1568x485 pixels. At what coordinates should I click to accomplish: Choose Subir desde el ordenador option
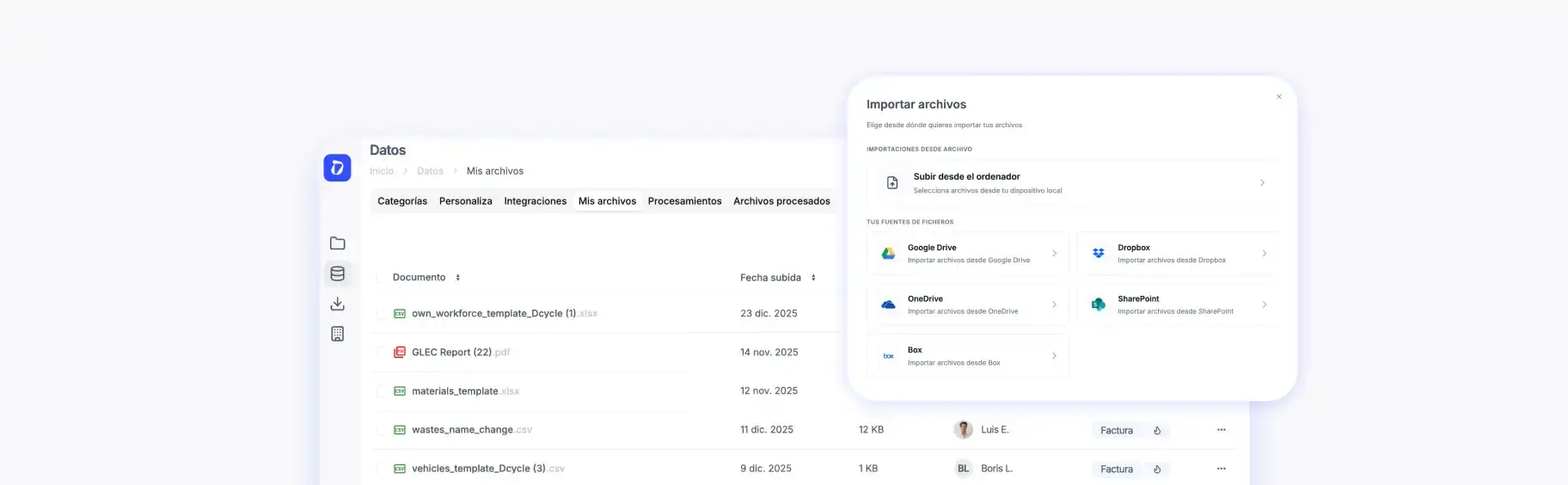[1072, 183]
